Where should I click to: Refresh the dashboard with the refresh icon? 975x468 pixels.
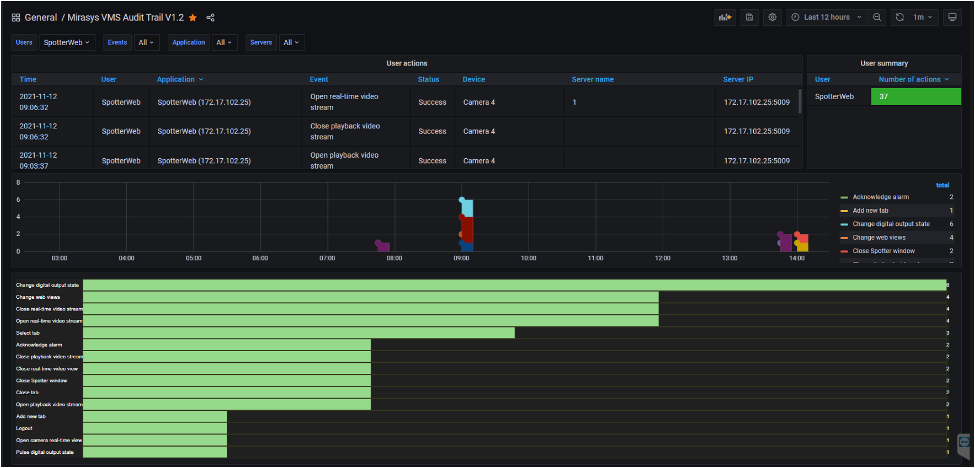[x=901, y=17]
